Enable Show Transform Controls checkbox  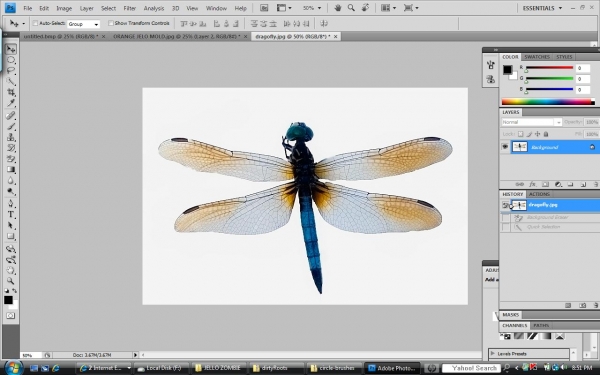coord(111,23)
